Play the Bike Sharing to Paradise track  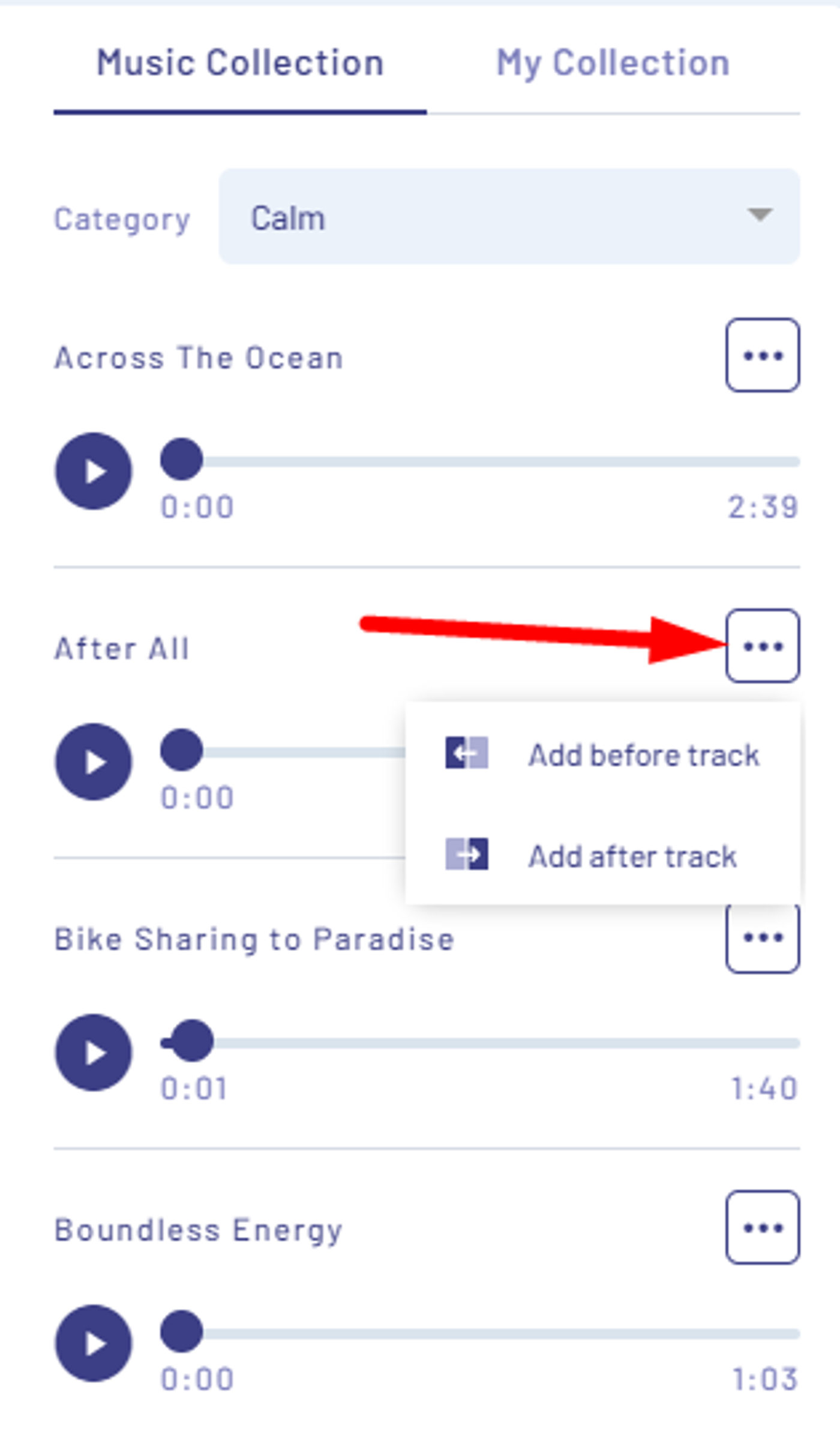(94, 1052)
